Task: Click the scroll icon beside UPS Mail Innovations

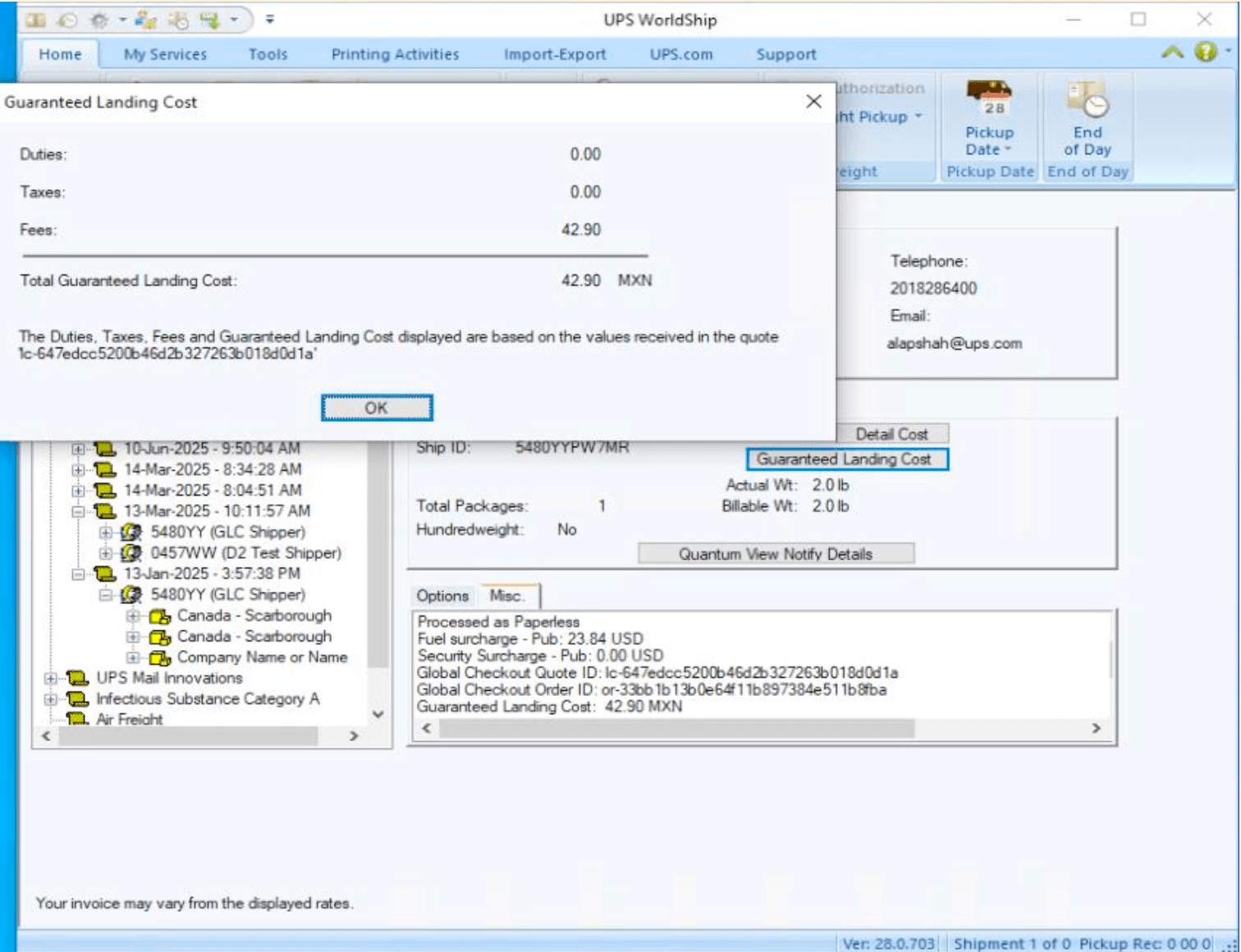Action: point(77,678)
